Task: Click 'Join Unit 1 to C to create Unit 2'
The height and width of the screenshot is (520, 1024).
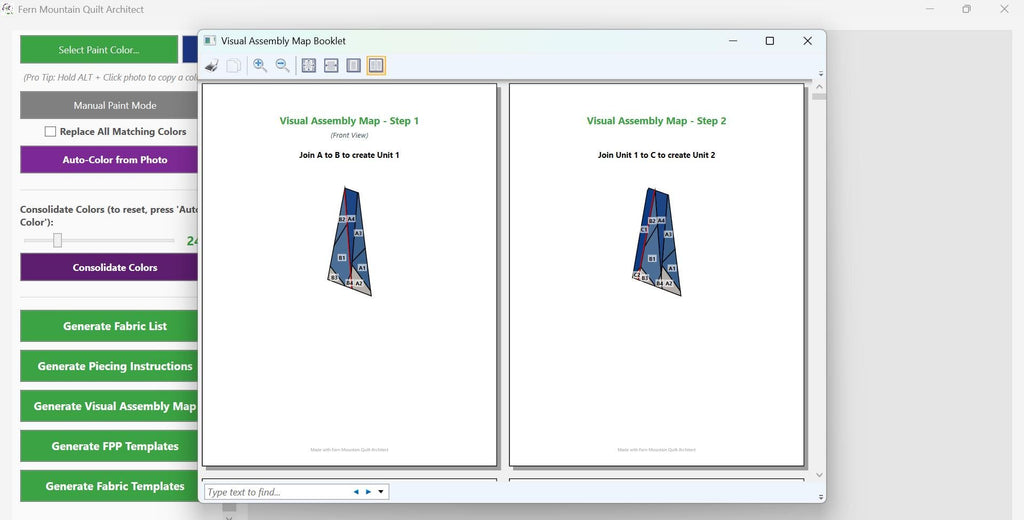Action: coord(656,155)
